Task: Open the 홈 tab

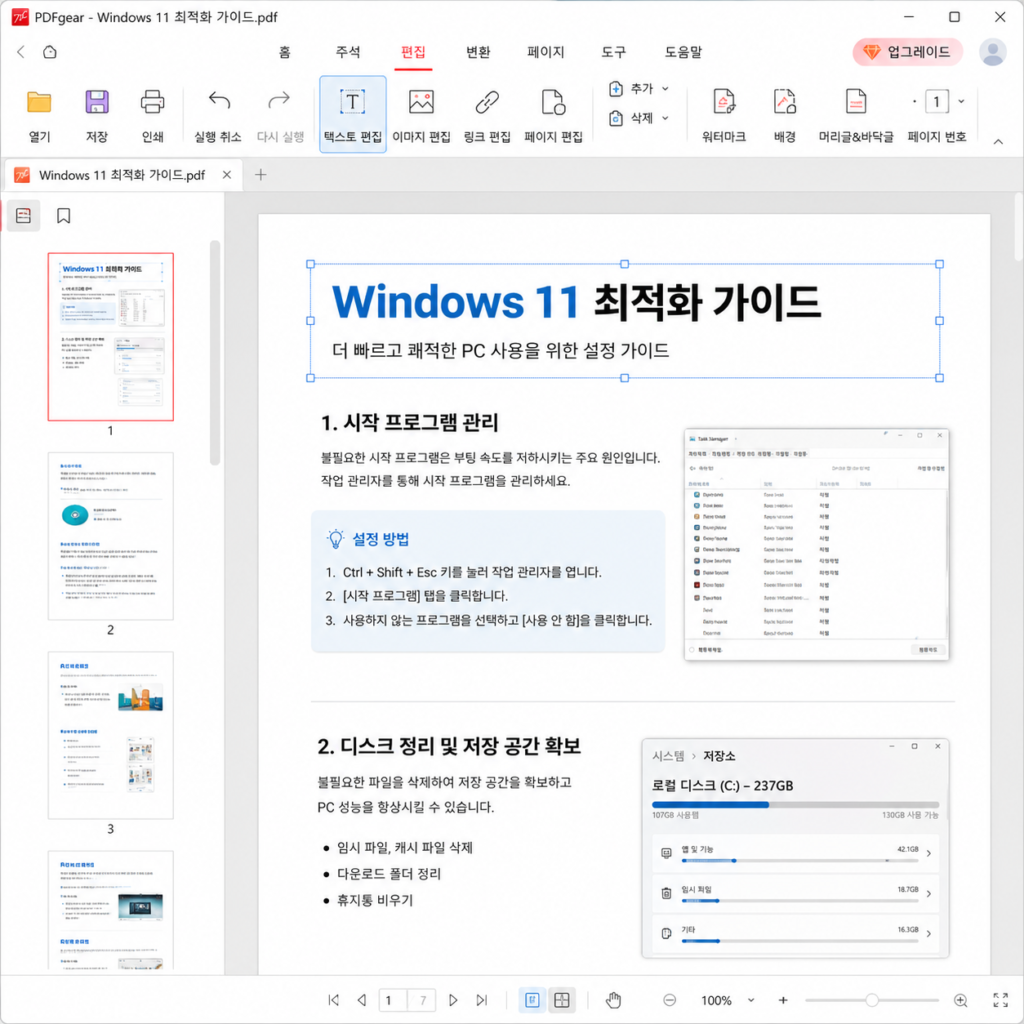Action: [285, 52]
